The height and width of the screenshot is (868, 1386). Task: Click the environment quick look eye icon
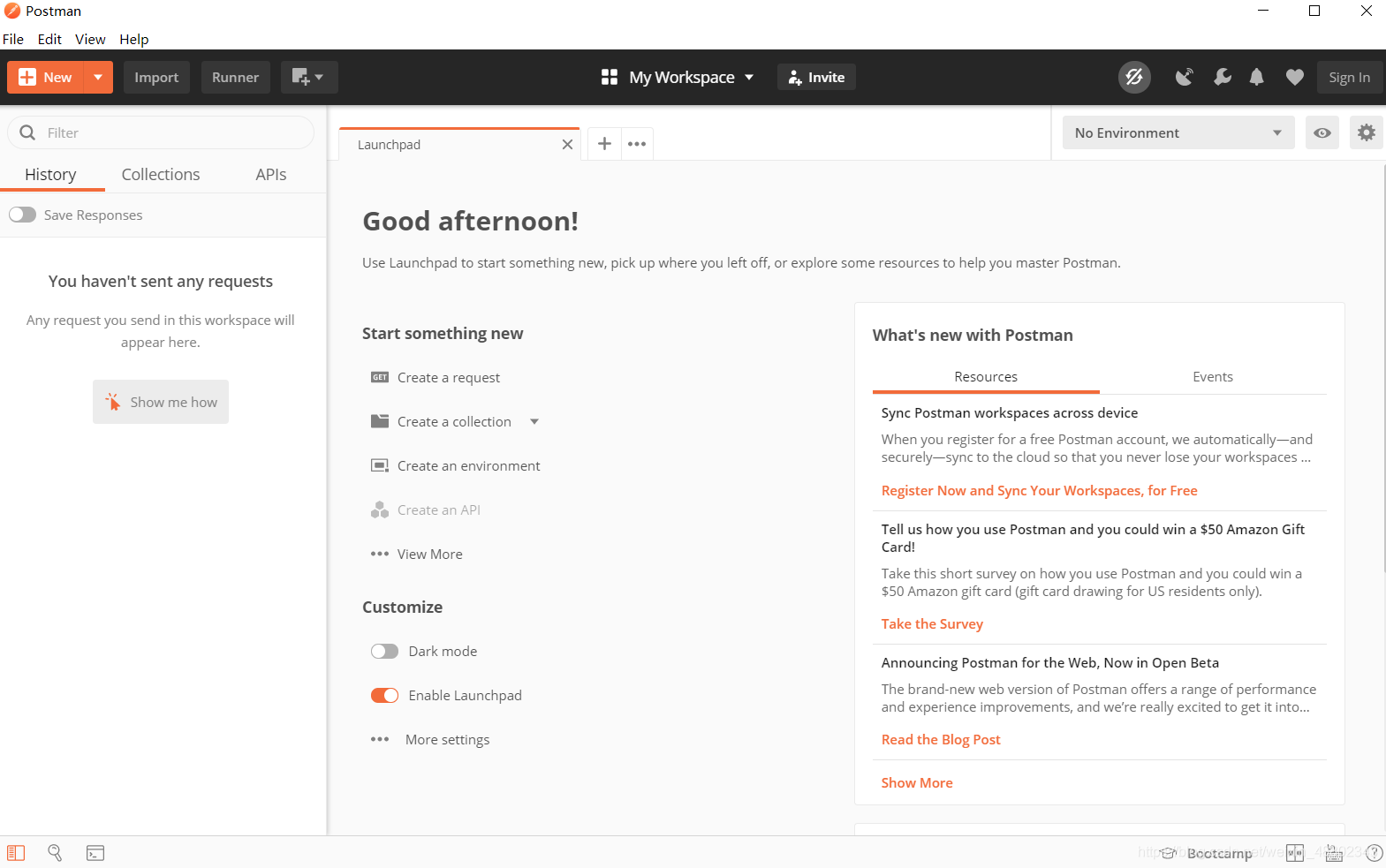pos(1322,132)
